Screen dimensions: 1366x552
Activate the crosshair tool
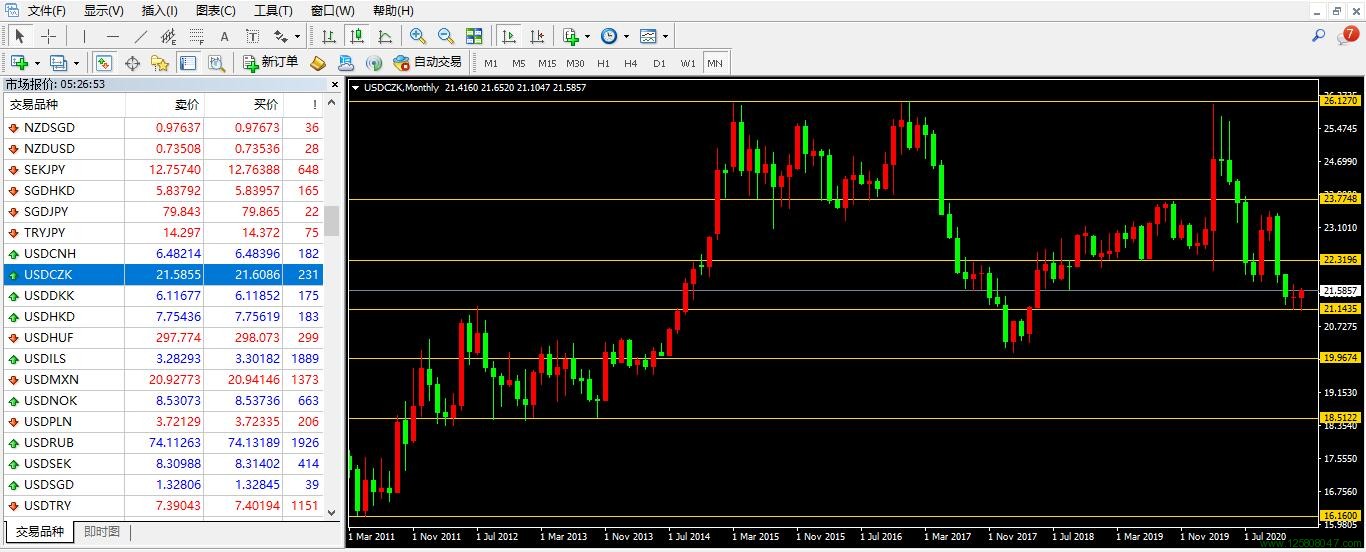point(47,36)
